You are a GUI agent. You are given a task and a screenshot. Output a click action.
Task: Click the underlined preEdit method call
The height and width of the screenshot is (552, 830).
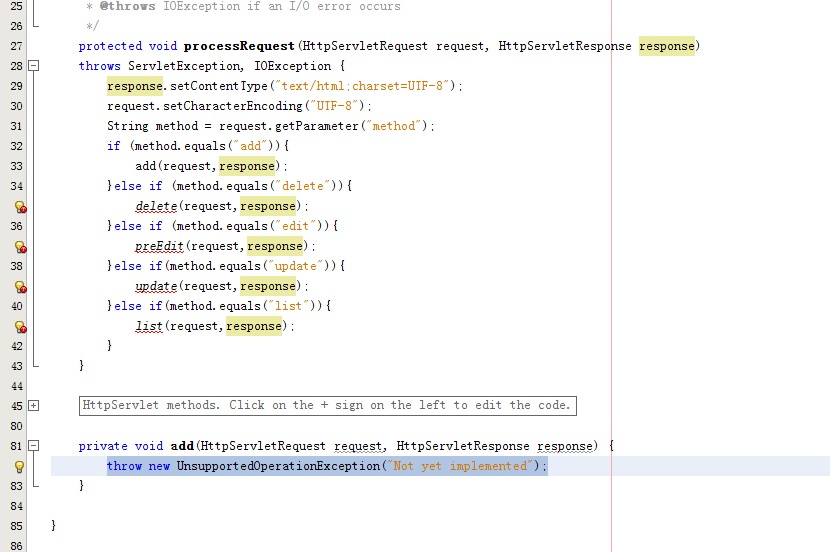click(x=159, y=246)
